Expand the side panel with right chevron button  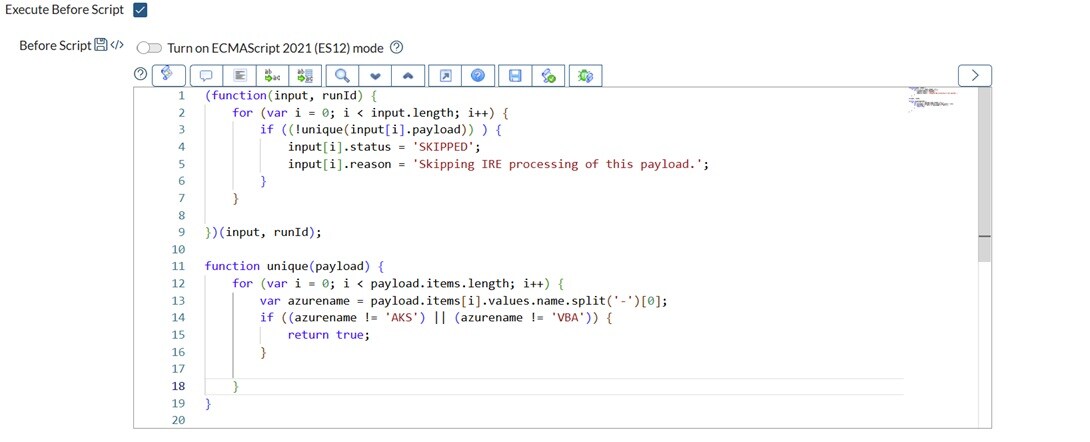pos(975,75)
